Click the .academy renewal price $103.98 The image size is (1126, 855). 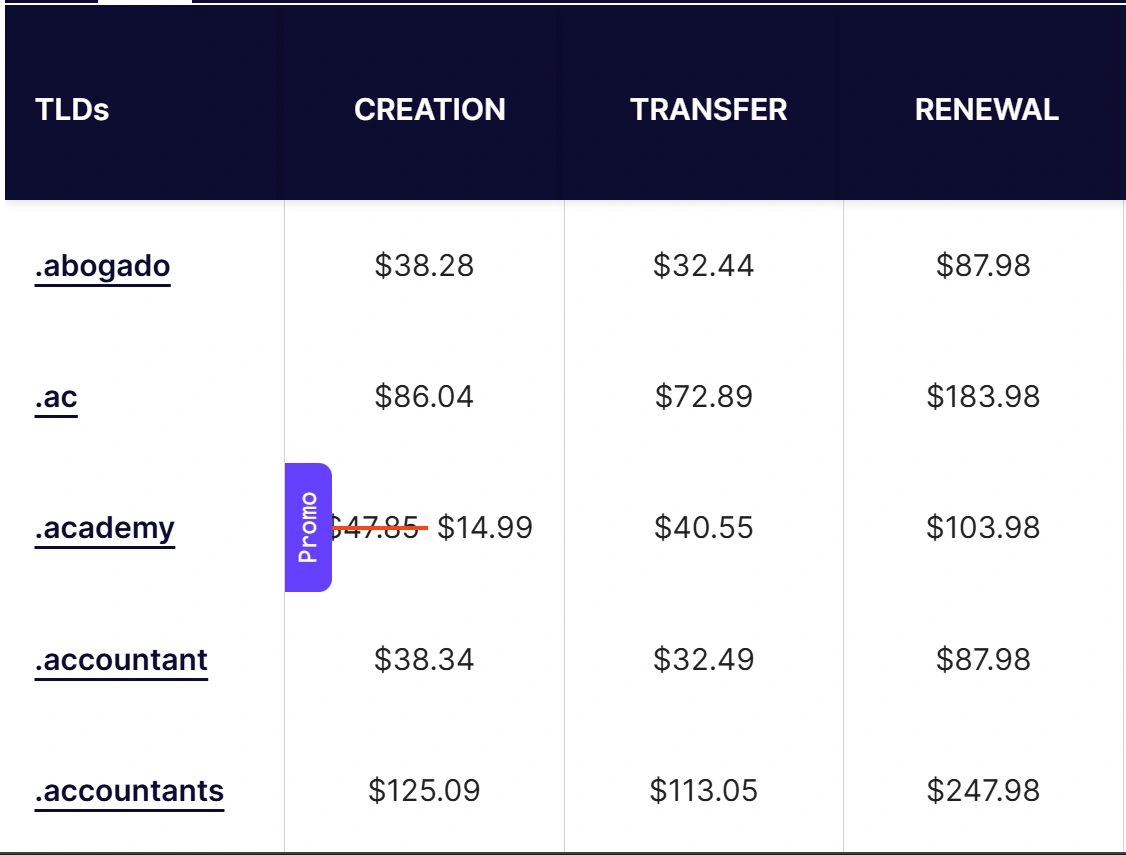[983, 527]
